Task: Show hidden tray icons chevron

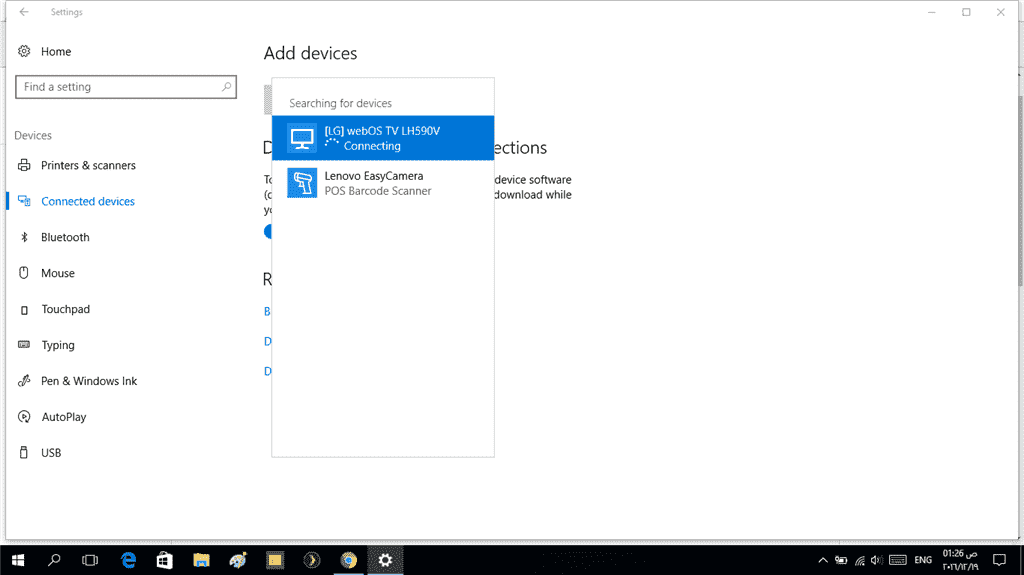Action: (823, 560)
